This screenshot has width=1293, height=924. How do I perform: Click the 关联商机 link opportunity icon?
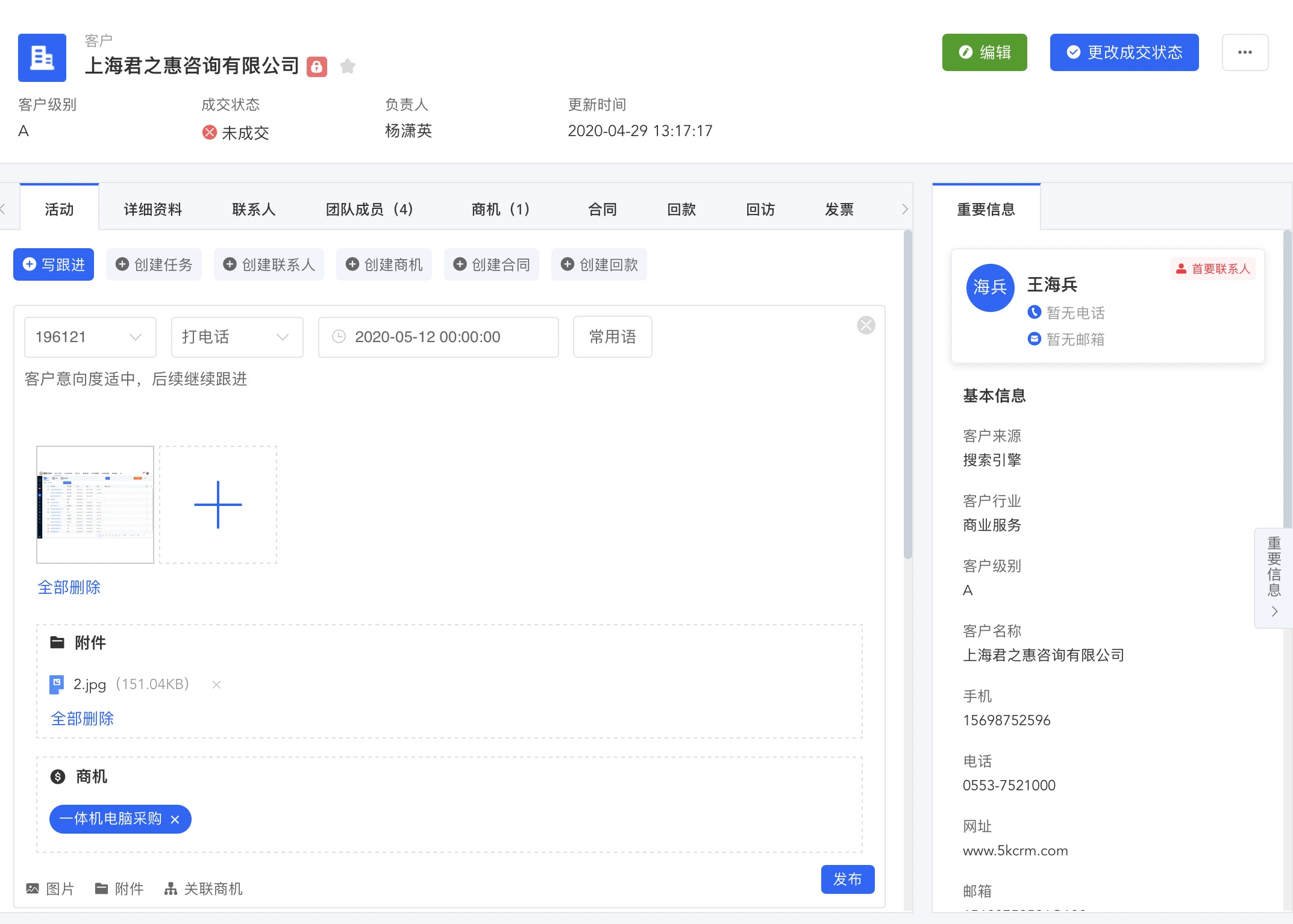pyautogui.click(x=171, y=888)
